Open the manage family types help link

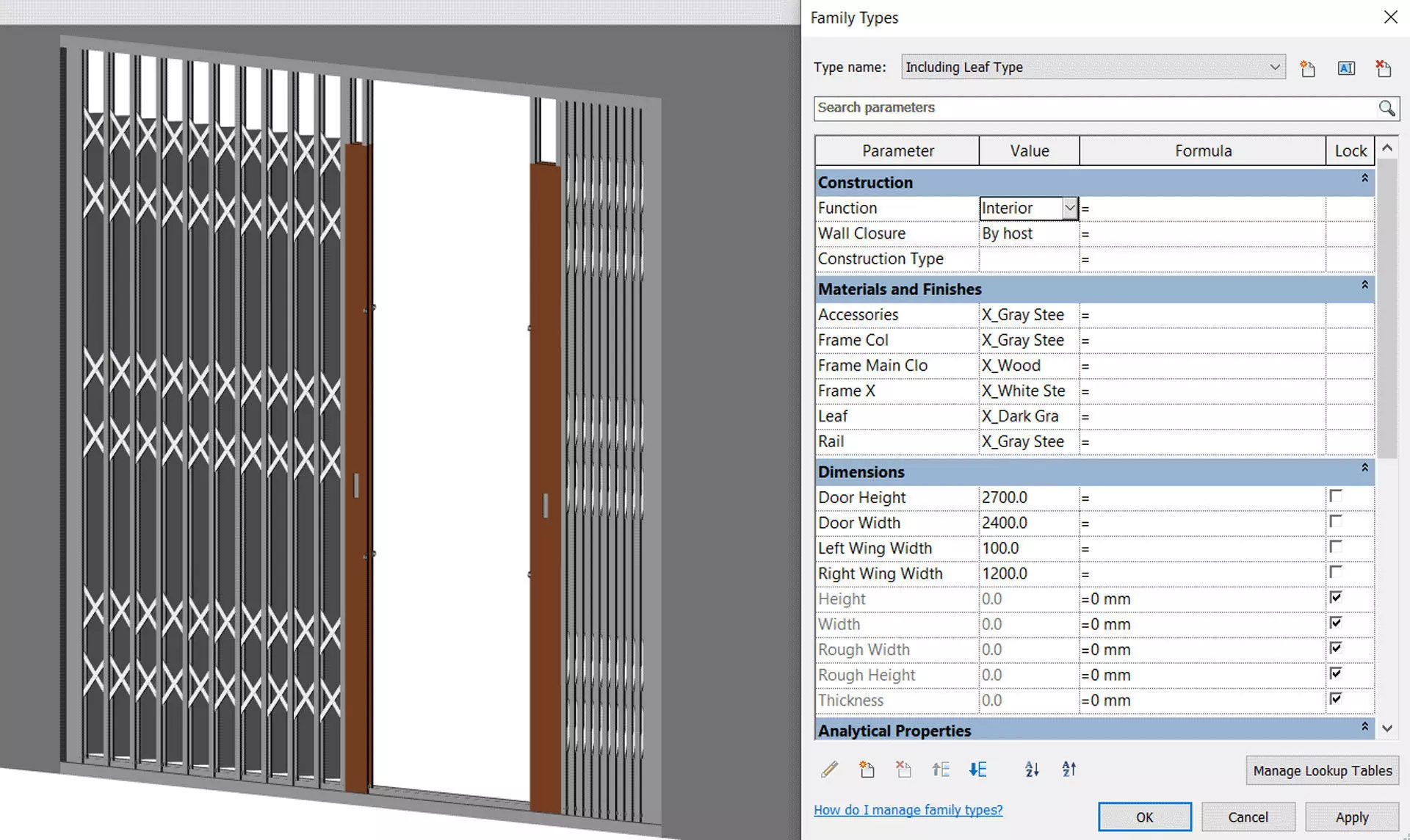click(x=908, y=809)
